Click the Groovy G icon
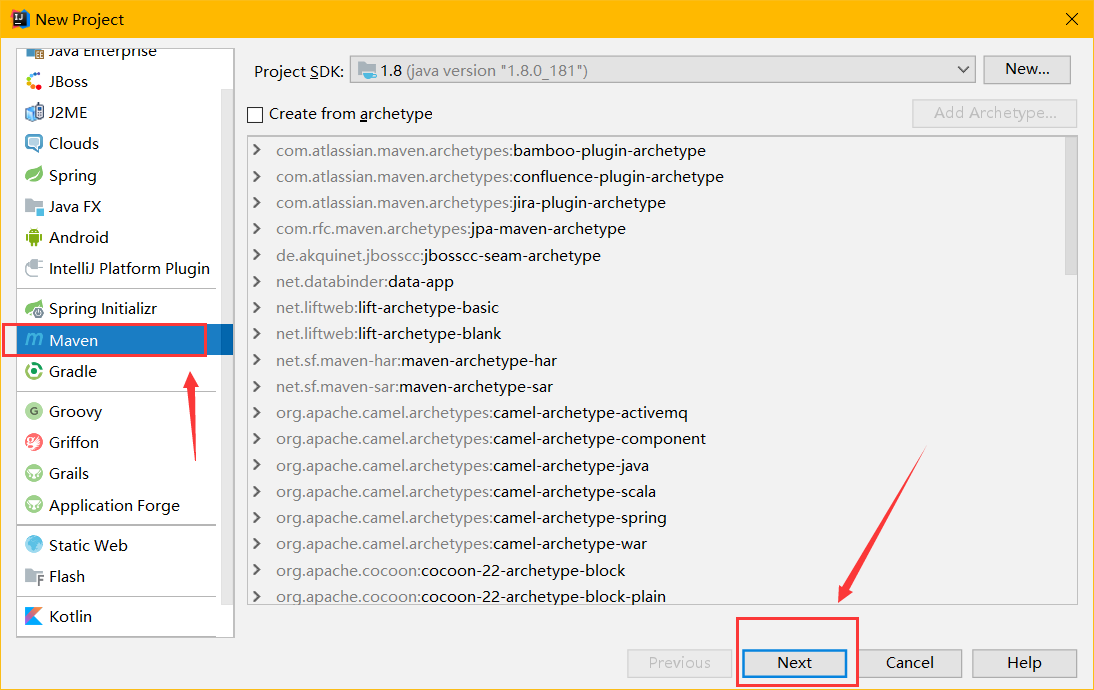1094x690 pixels. [x=33, y=411]
